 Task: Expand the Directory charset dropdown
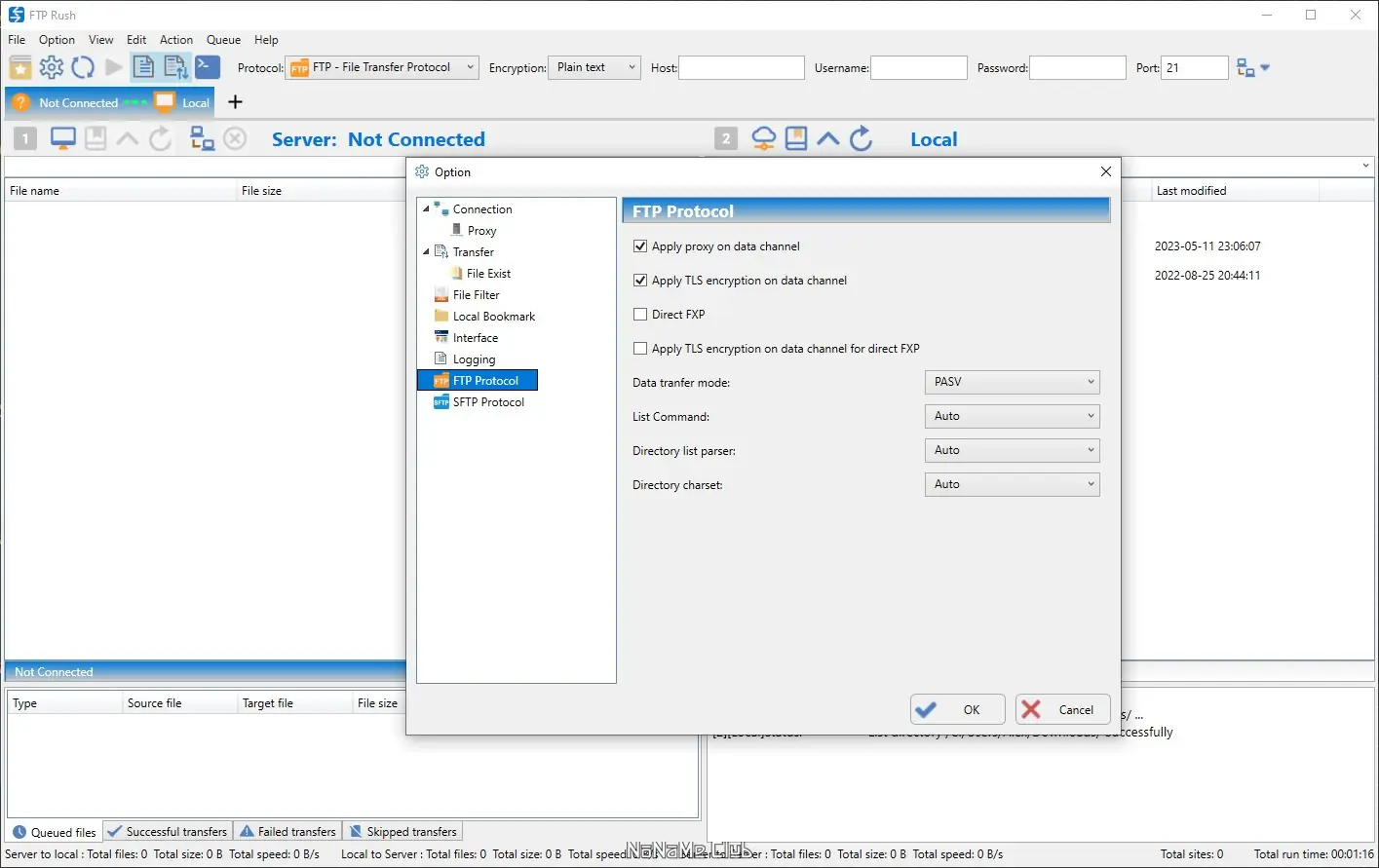[x=1012, y=484]
